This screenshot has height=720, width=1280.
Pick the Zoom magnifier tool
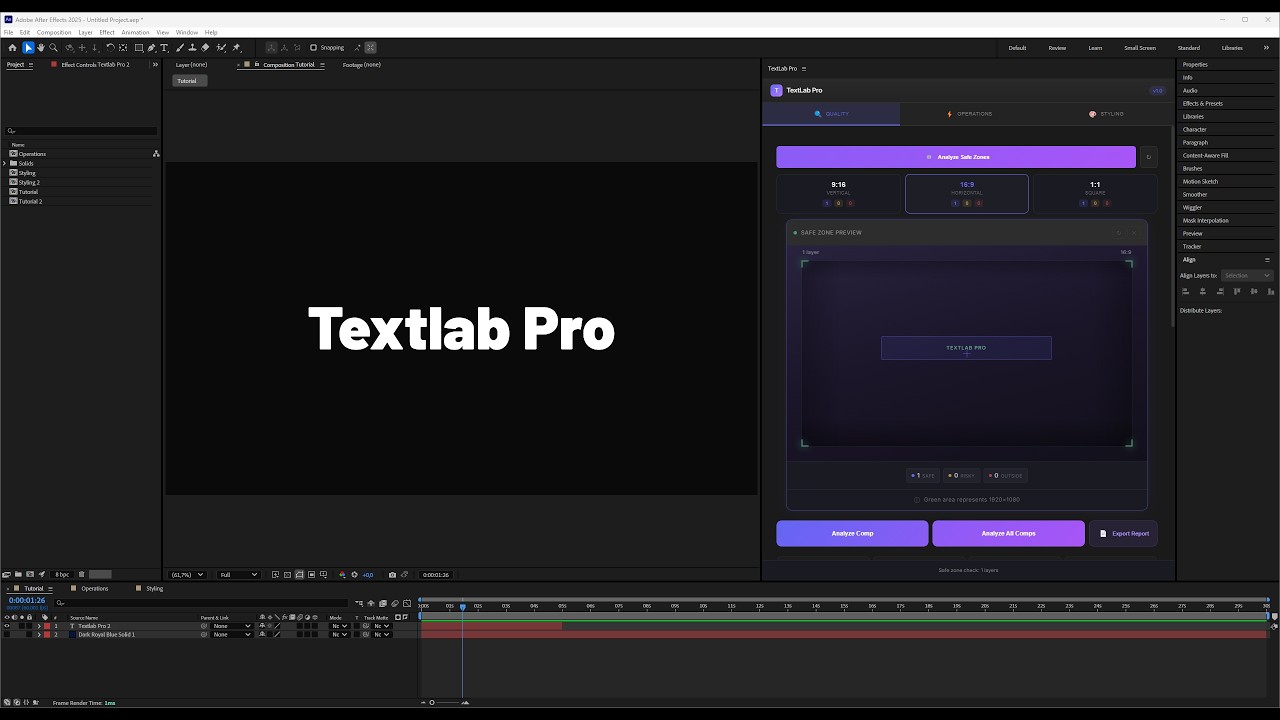pos(53,48)
